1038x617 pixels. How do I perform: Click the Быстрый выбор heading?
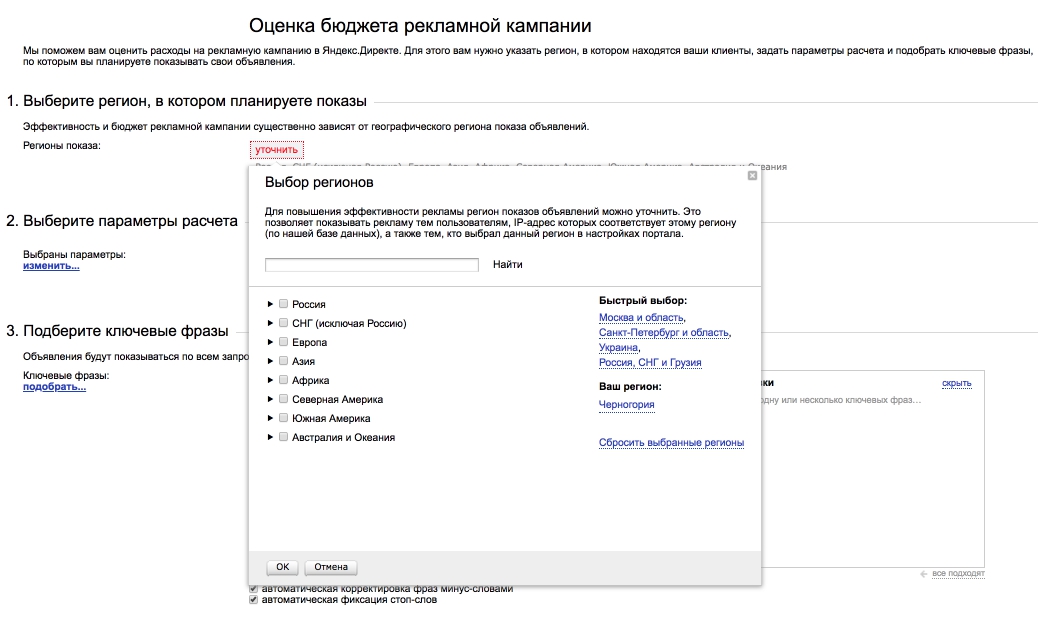click(x=643, y=301)
